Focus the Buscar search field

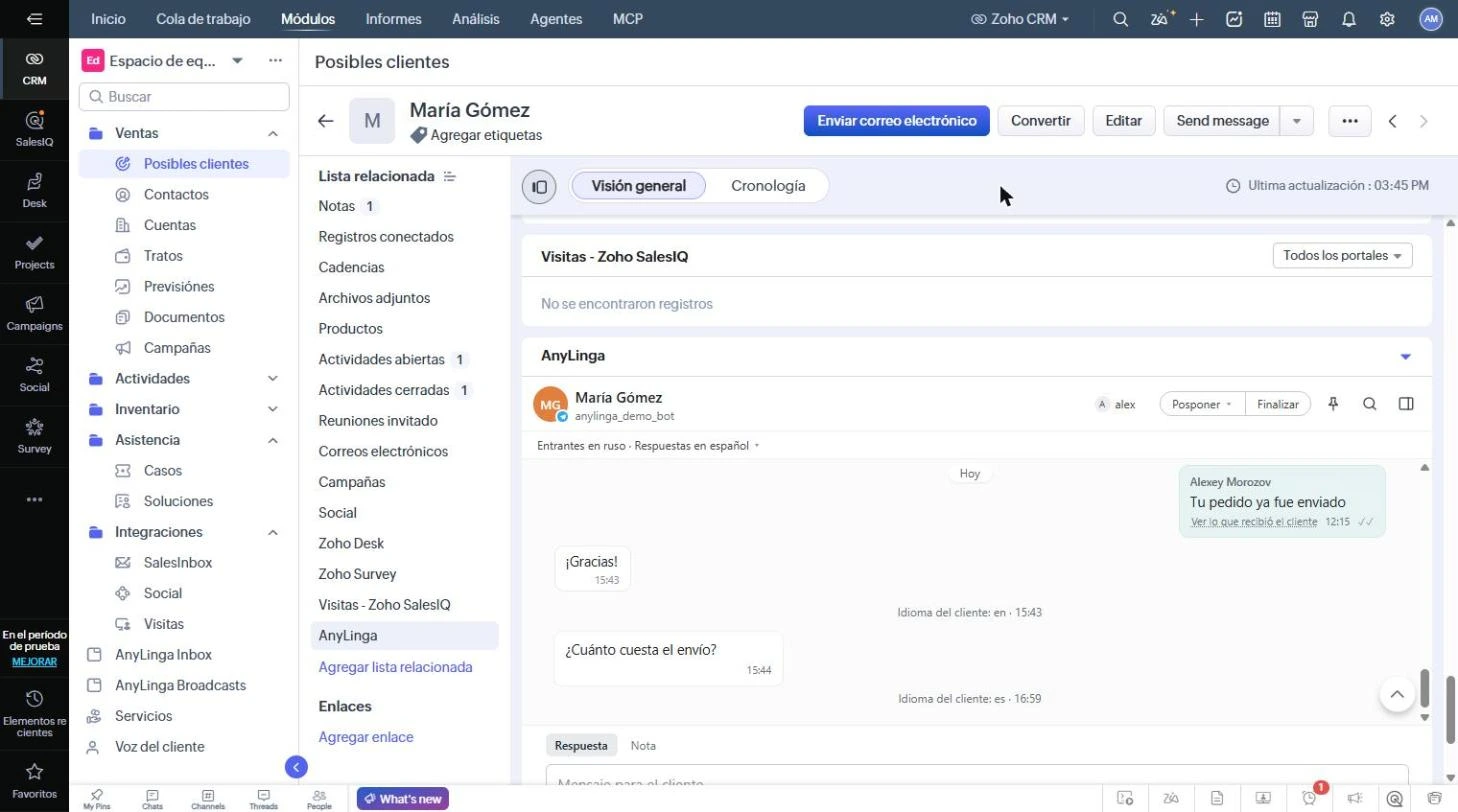coord(184,97)
